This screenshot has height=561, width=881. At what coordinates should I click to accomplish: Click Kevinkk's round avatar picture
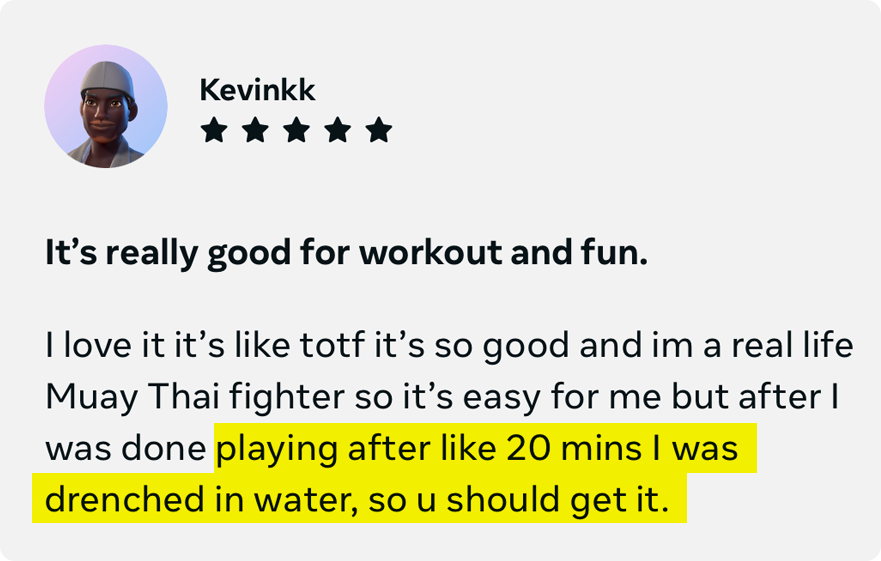tap(106, 106)
